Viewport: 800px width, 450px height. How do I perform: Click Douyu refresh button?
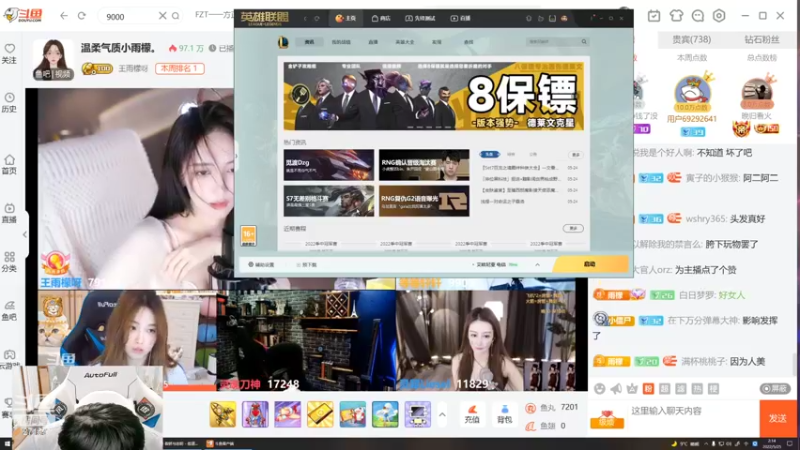tap(82, 16)
